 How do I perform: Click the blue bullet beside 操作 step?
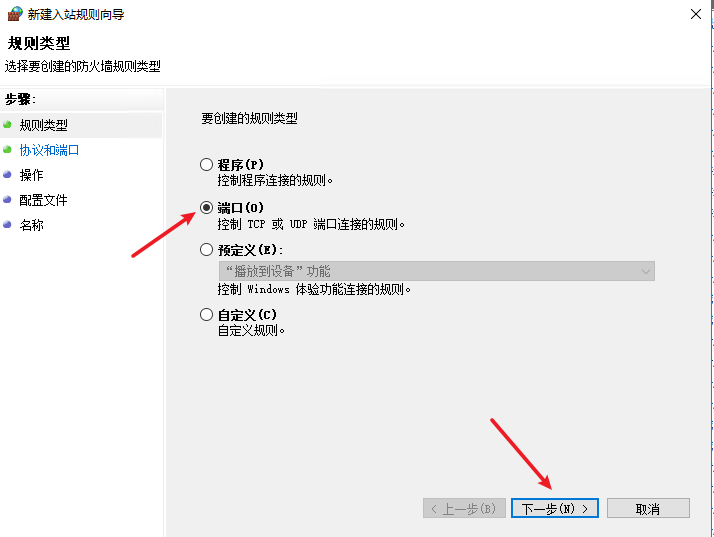[x=7, y=174]
